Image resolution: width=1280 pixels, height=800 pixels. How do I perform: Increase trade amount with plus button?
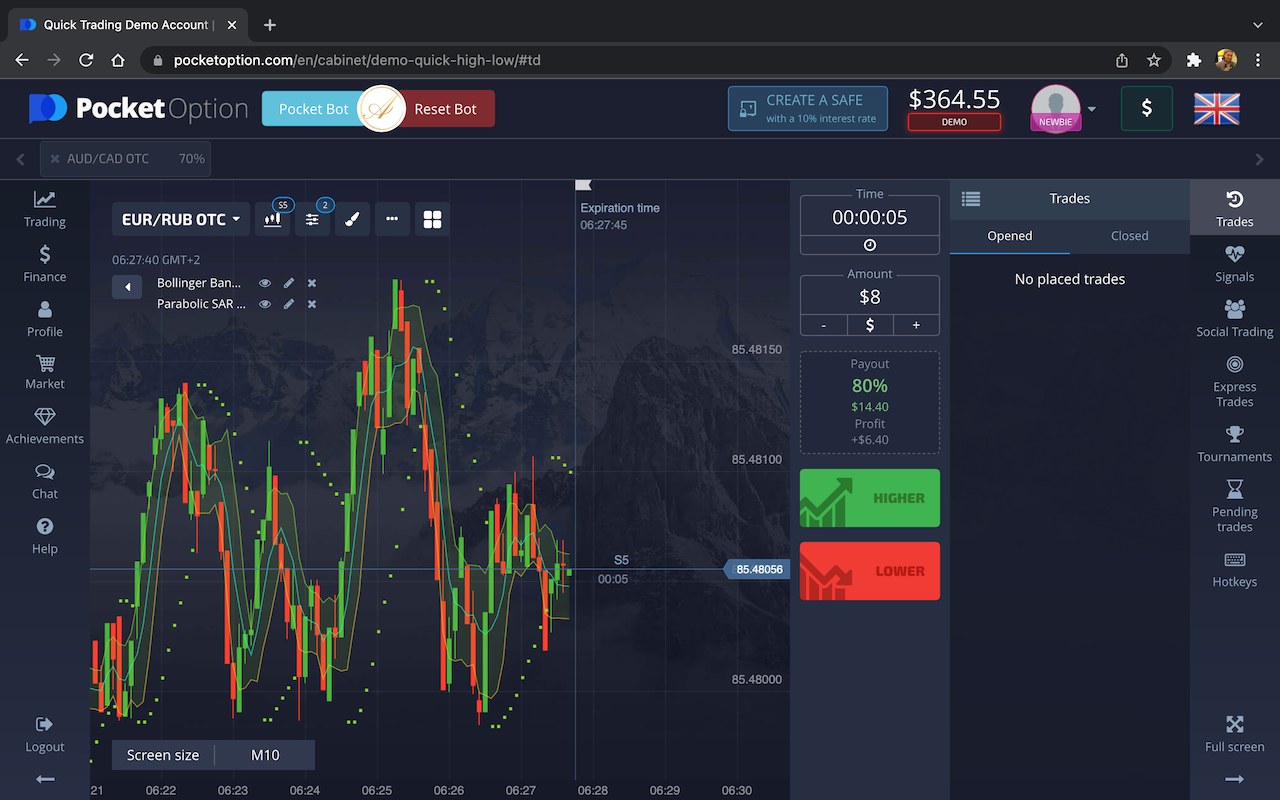tap(916, 325)
